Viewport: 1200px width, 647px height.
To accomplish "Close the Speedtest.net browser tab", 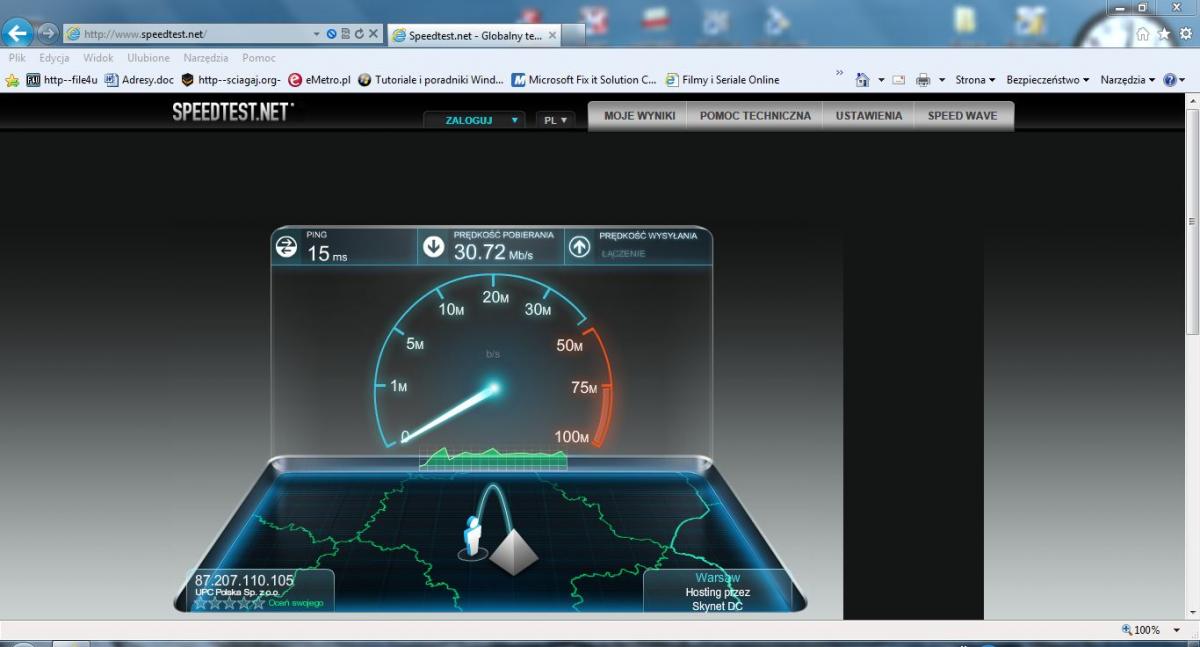I will (x=552, y=35).
